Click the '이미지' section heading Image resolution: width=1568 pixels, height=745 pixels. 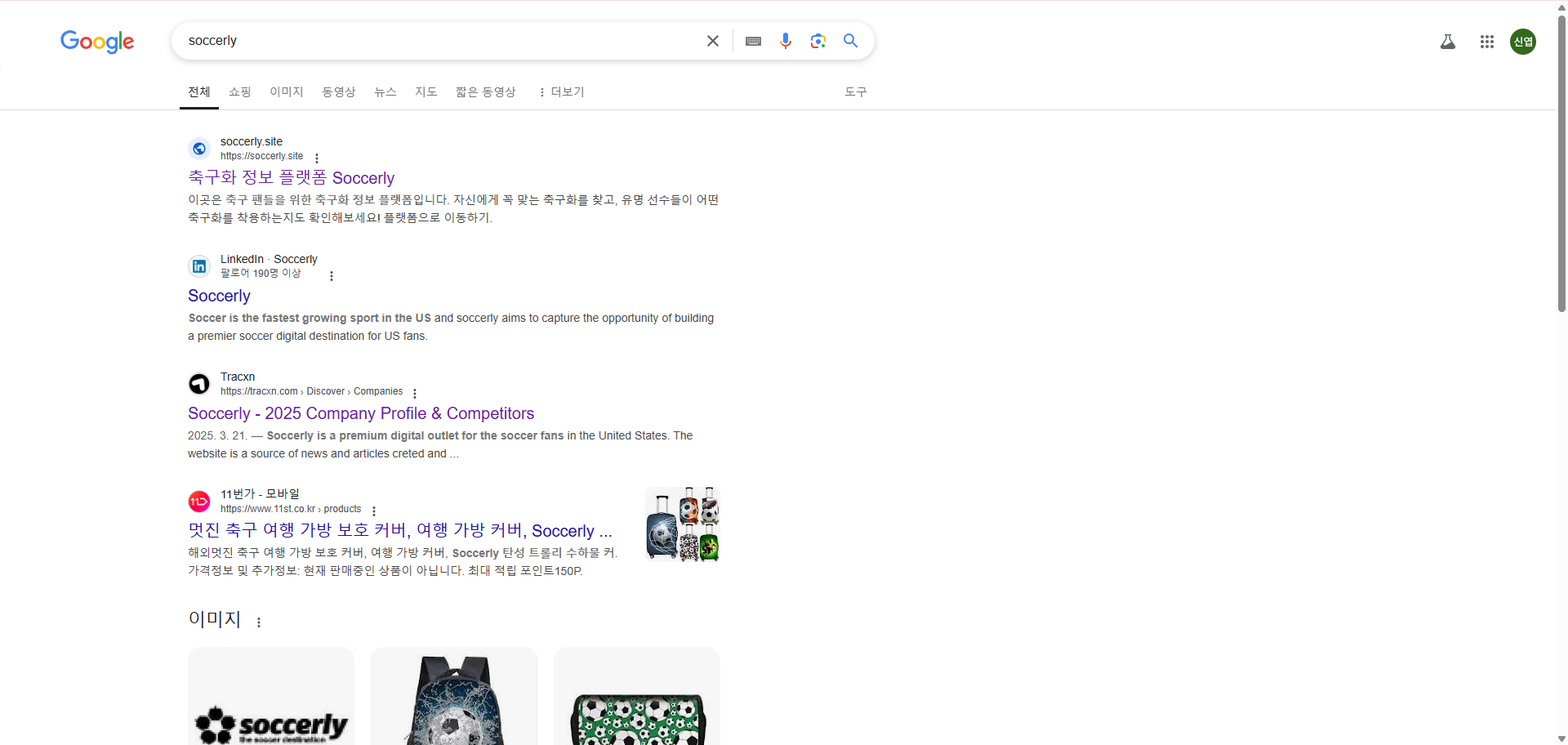point(214,619)
